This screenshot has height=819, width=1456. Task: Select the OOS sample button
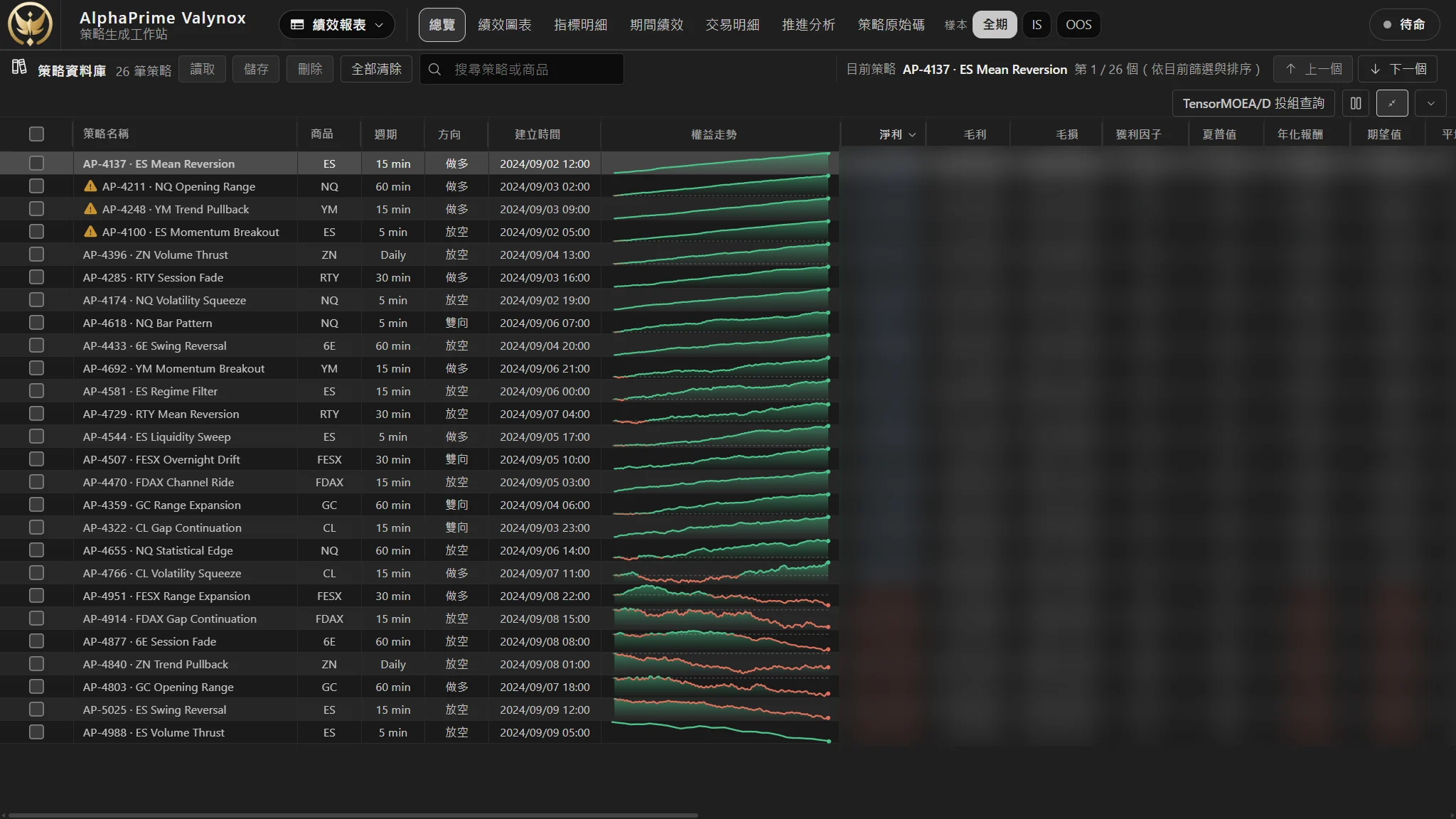pyautogui.click(x=1078, y=25)
